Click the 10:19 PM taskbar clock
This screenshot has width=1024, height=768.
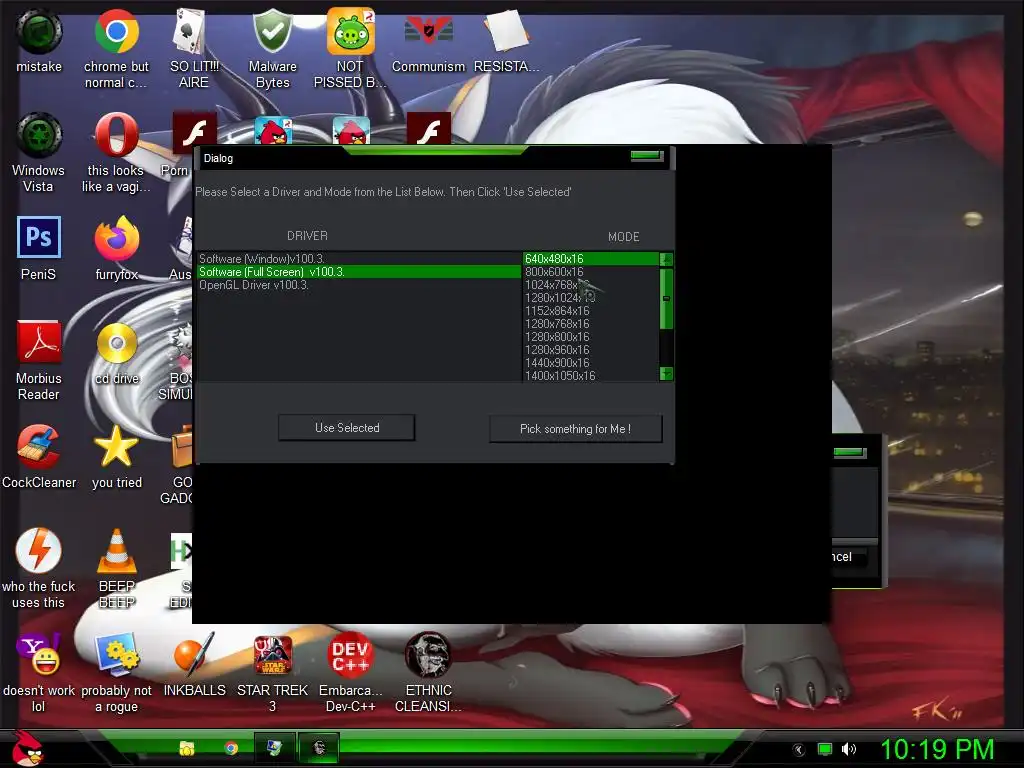pyautogui.click(x=937, y=750)
